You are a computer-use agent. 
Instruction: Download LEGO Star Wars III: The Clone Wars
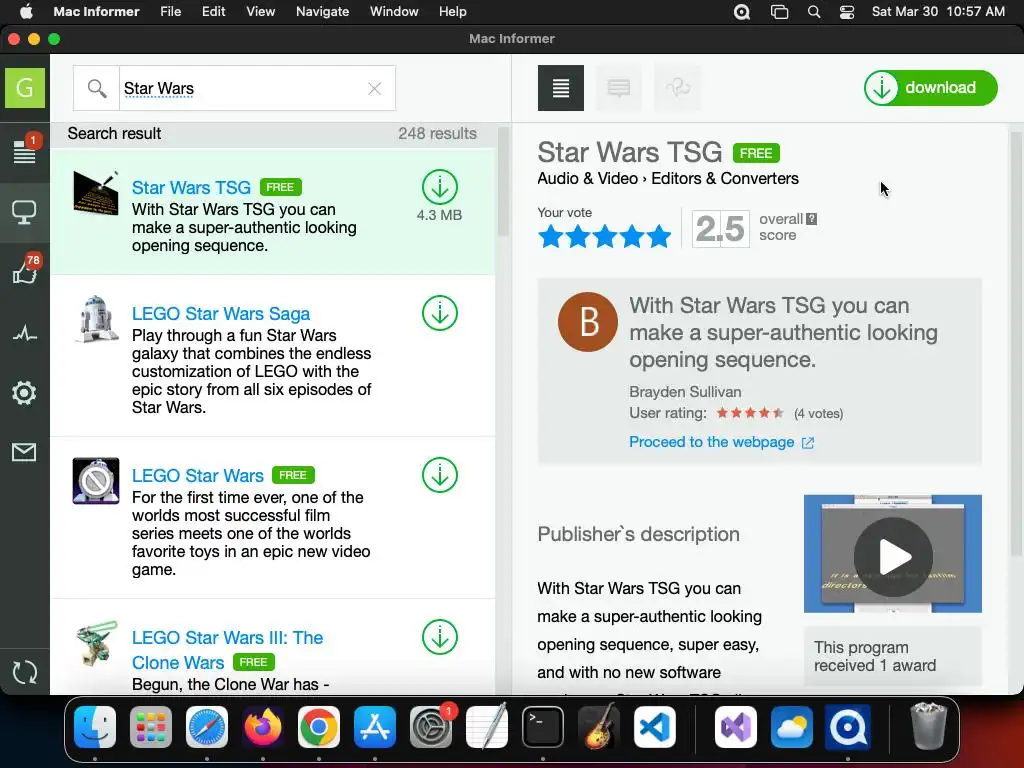(440, 637)
